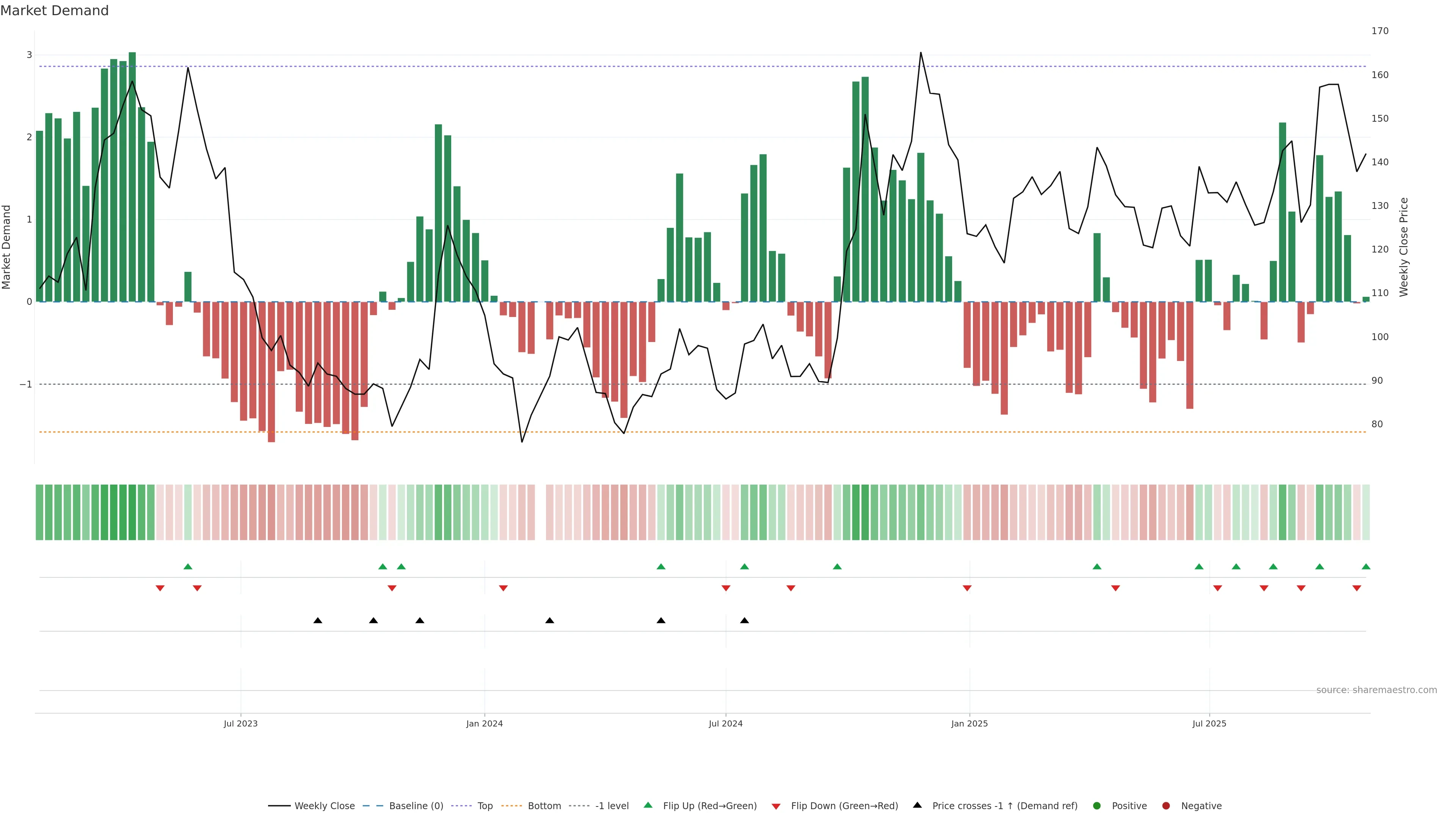Image resolution: width=1456 pixels, height=819 pixels.
Task: Click the Market Demand chart title
Action: tap(54, 11)
